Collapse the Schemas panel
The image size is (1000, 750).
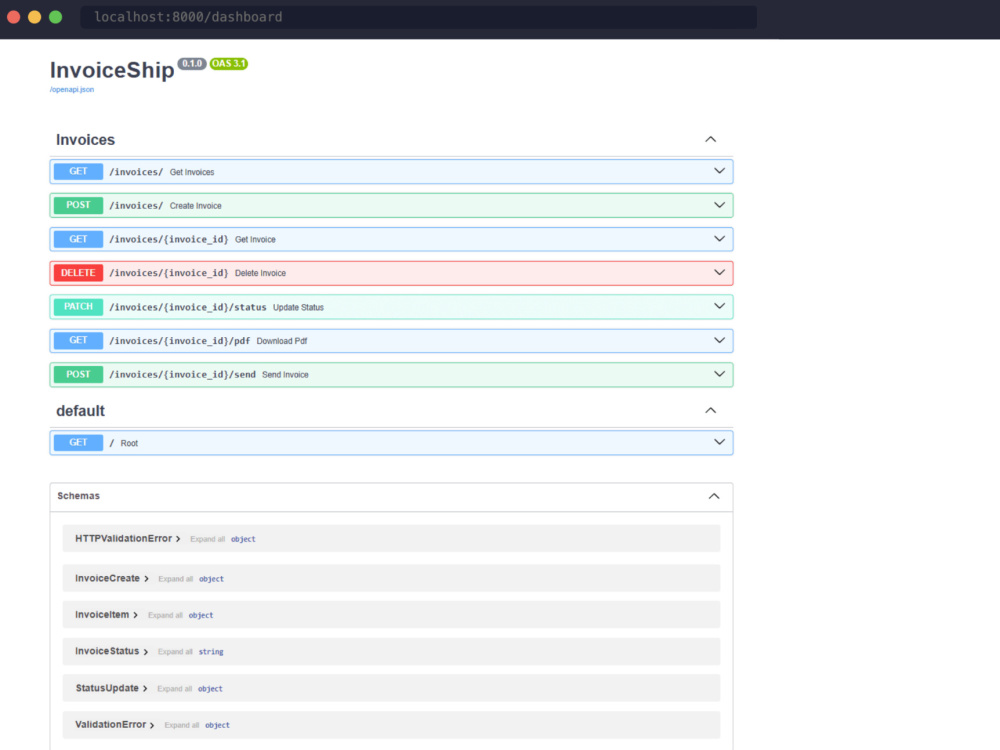[713, 496]
